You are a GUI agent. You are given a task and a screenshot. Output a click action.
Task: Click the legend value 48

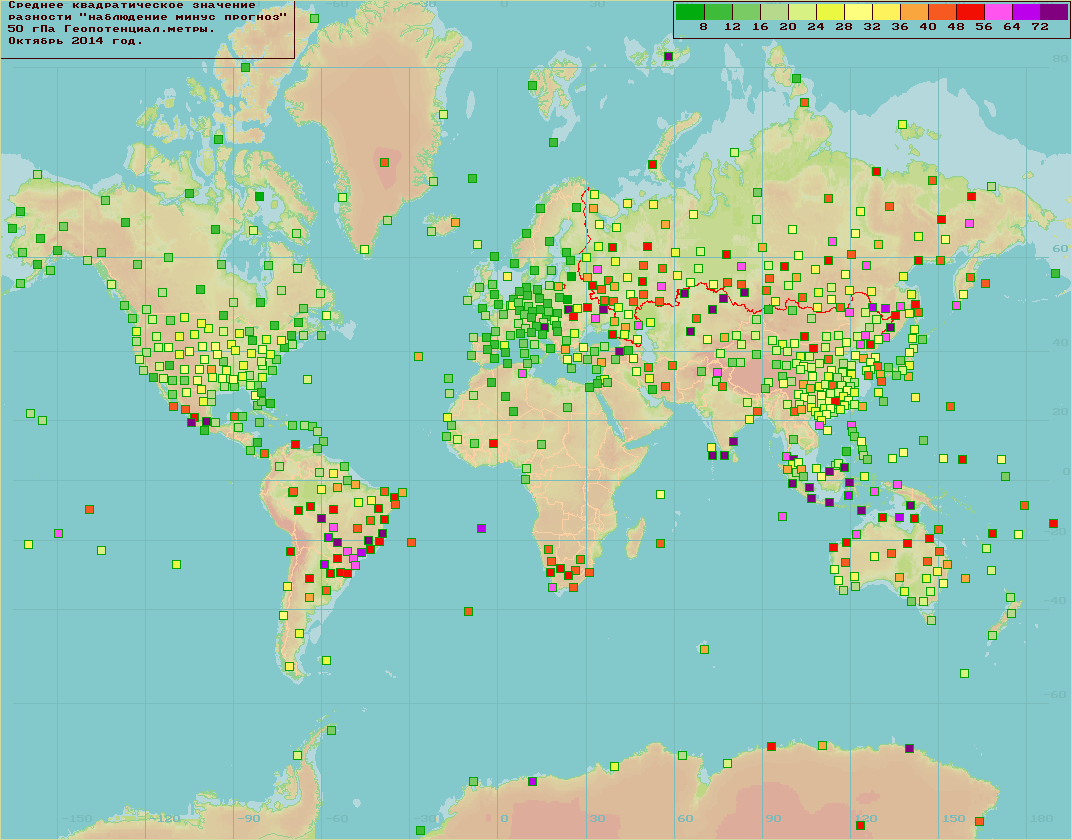tap(956, 27)
